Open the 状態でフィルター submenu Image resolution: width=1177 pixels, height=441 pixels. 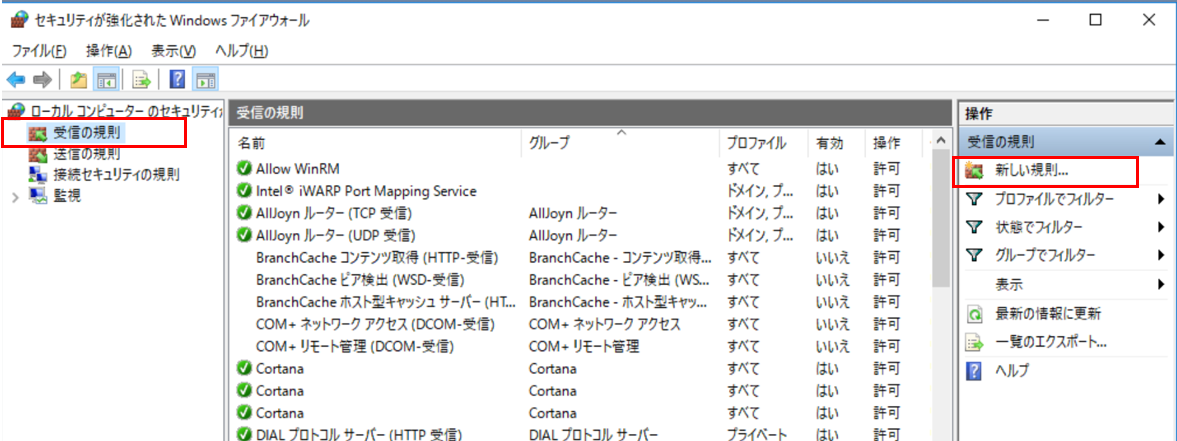(x=1161, y=228)
